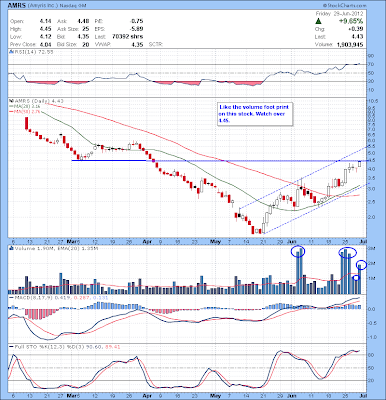
Task: Click the (Amyris Inc.) company name
Action: point(42,6)
